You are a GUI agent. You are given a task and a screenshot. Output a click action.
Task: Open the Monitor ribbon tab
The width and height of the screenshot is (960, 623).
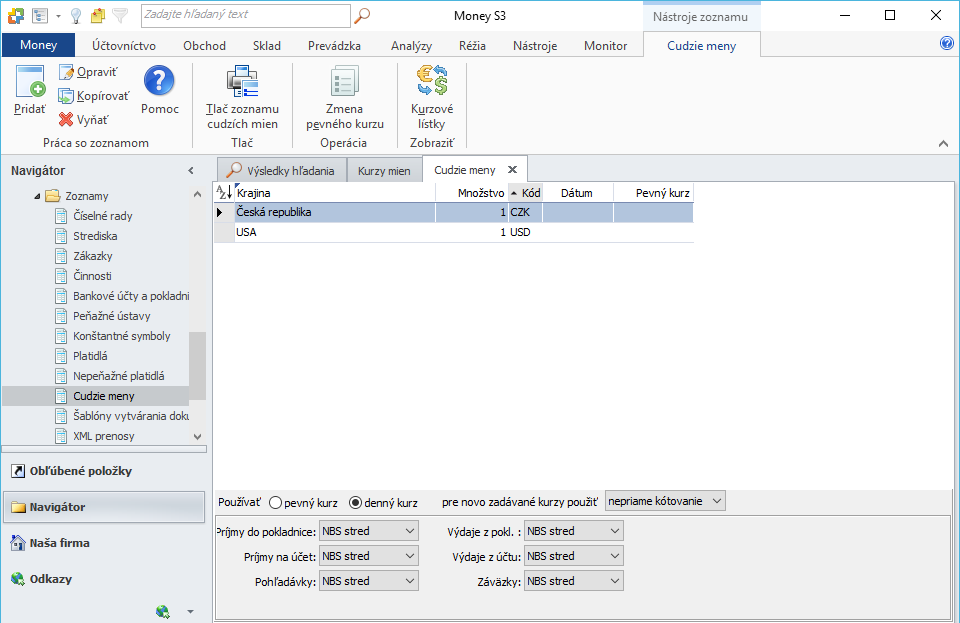[x=606, y=45]
